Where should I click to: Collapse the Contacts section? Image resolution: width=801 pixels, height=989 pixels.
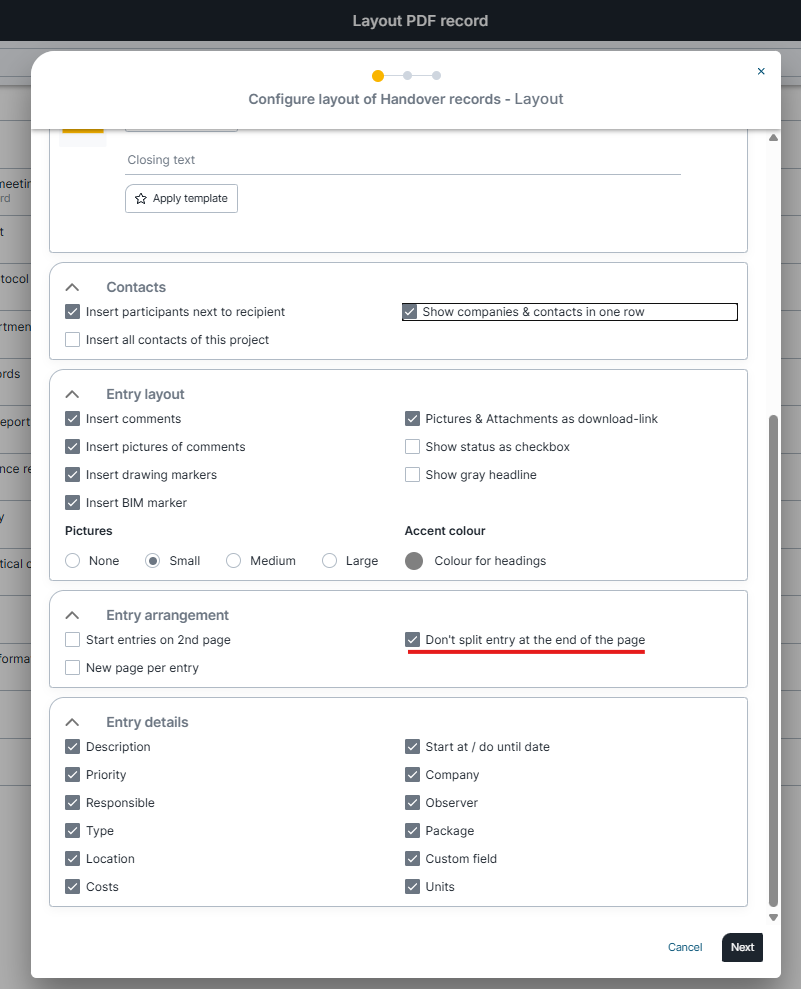(x=72, y=287)
